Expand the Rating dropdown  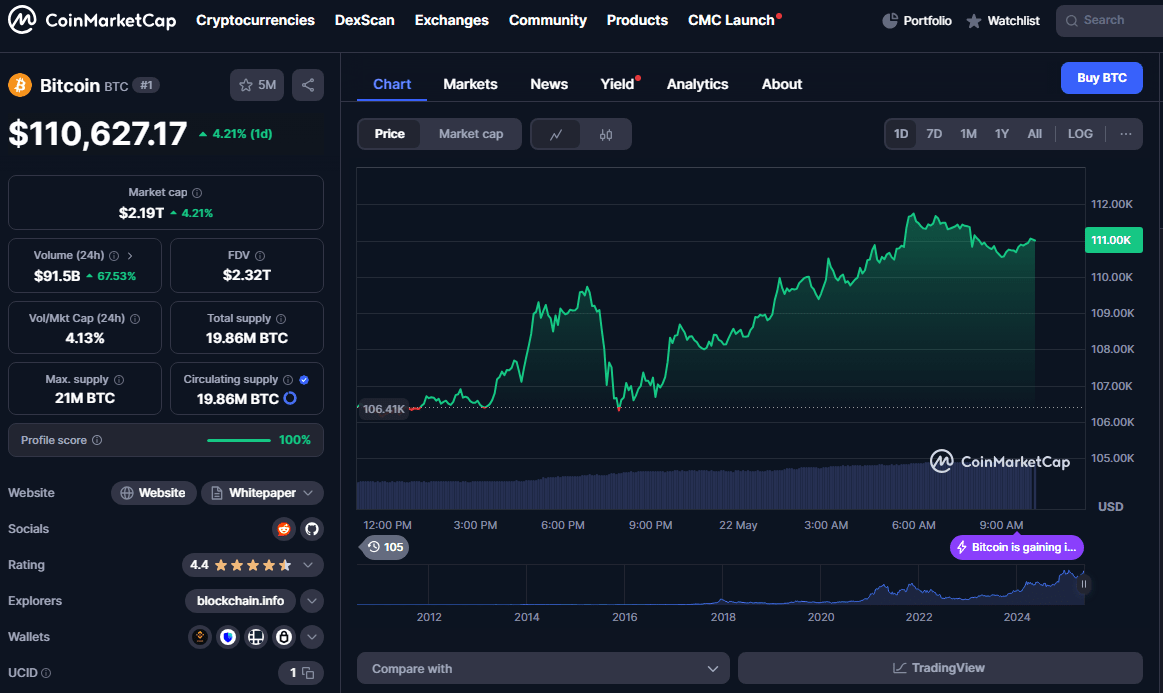point(309,565)
